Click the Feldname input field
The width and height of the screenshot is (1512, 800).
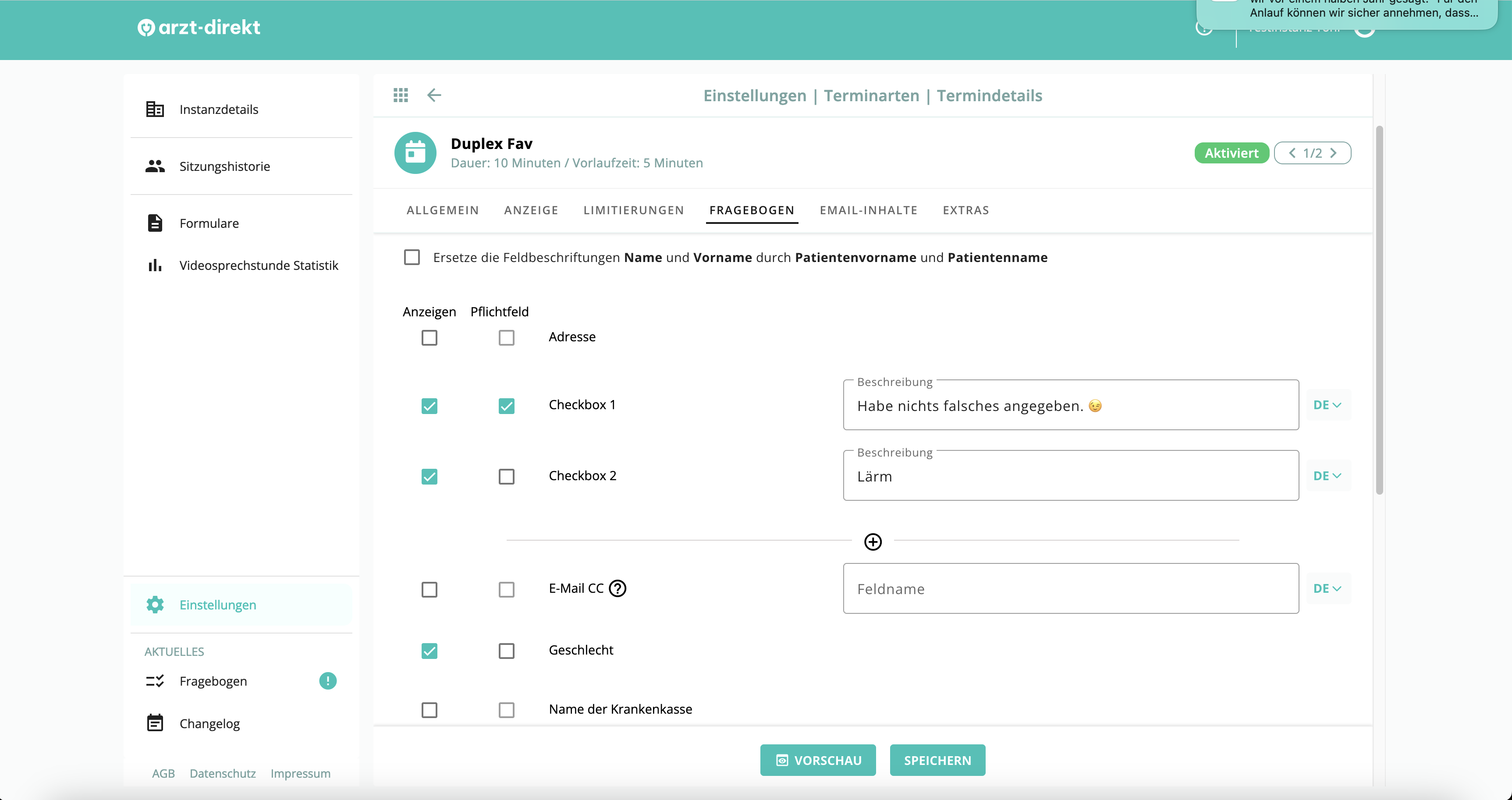1071,588
